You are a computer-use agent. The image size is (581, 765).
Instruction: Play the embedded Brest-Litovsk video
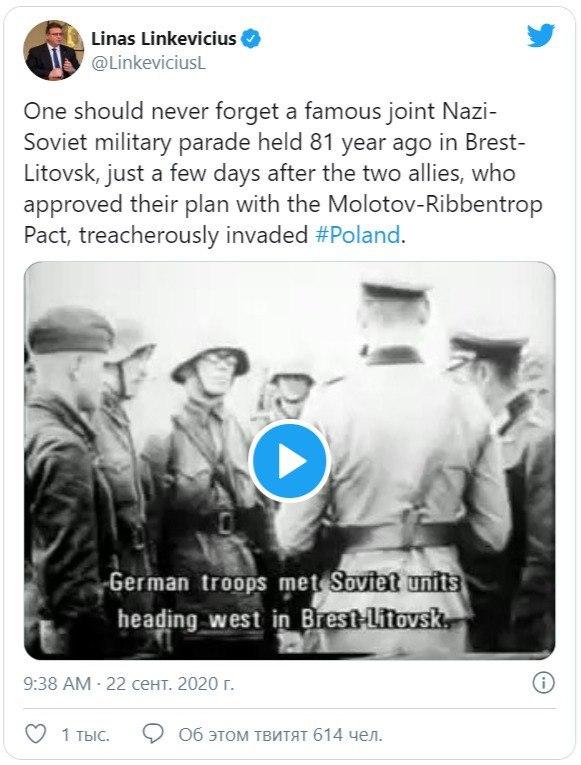(x=290, y=461)
